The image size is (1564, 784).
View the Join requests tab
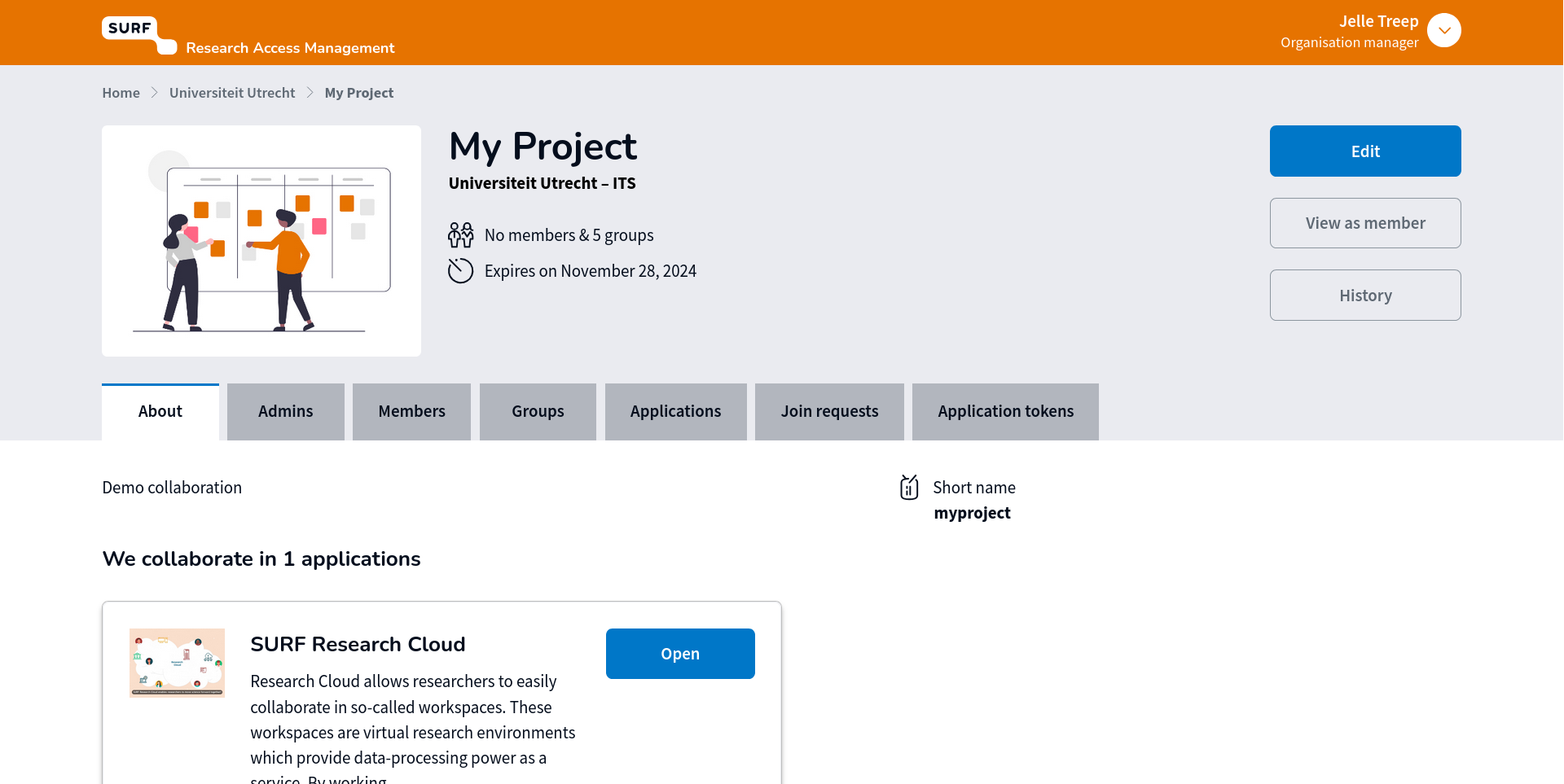tap(829, 412)
